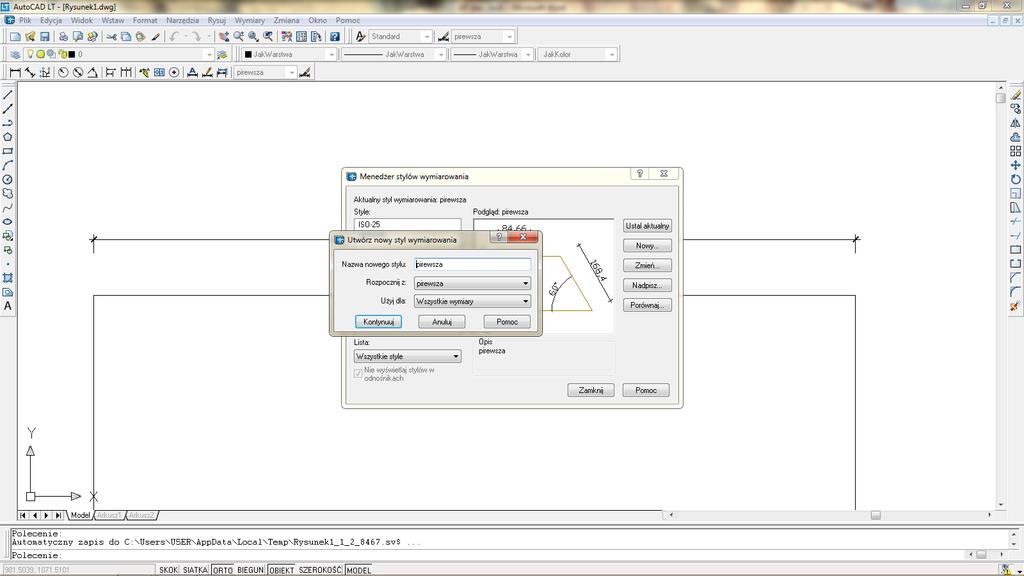This screenshot has width=1024, height=576.
Task: Open the Layer Properties Manager icon
Action: click(x=15, y=54)
